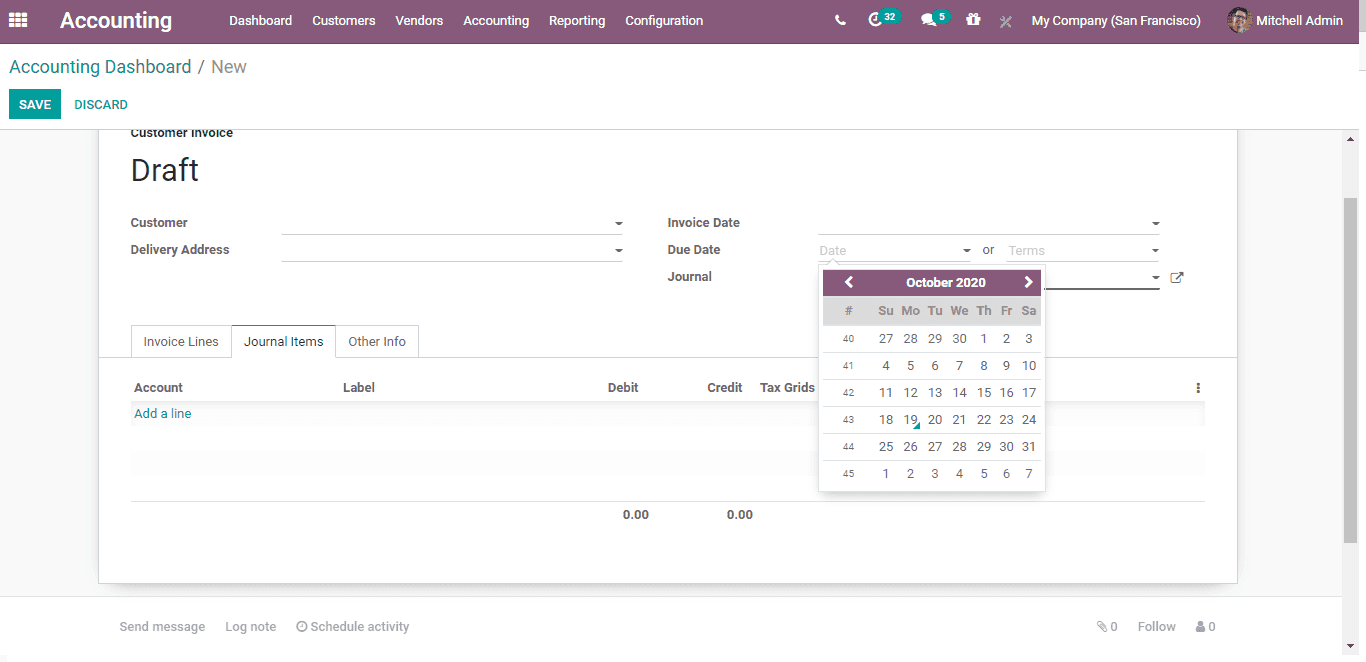Select October 25 in the calendar

(886, 447)
